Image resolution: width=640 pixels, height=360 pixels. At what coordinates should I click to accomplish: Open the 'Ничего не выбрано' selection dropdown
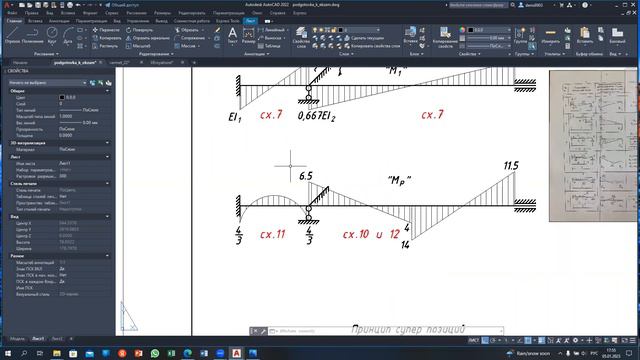coord(47,83)
